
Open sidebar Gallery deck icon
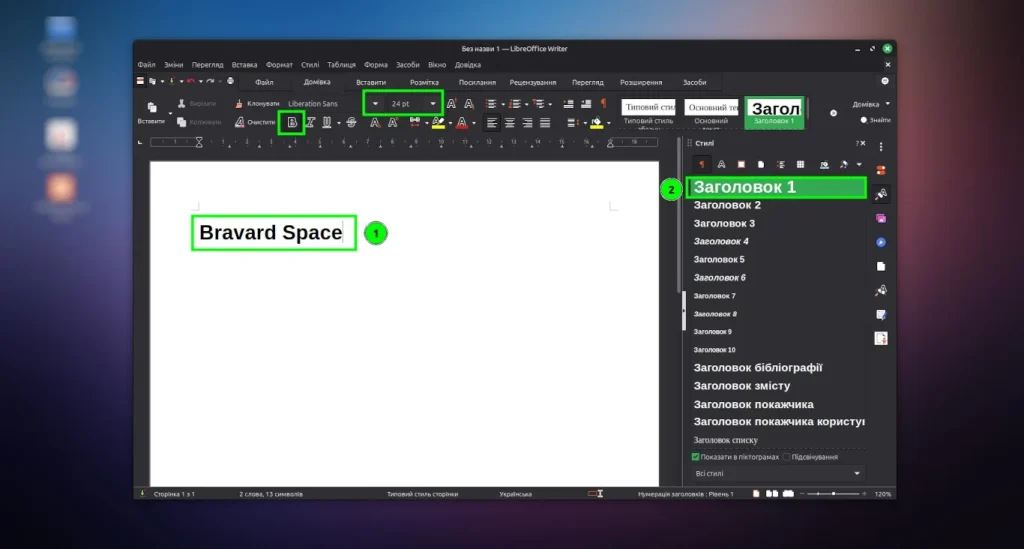coord(881,218)
